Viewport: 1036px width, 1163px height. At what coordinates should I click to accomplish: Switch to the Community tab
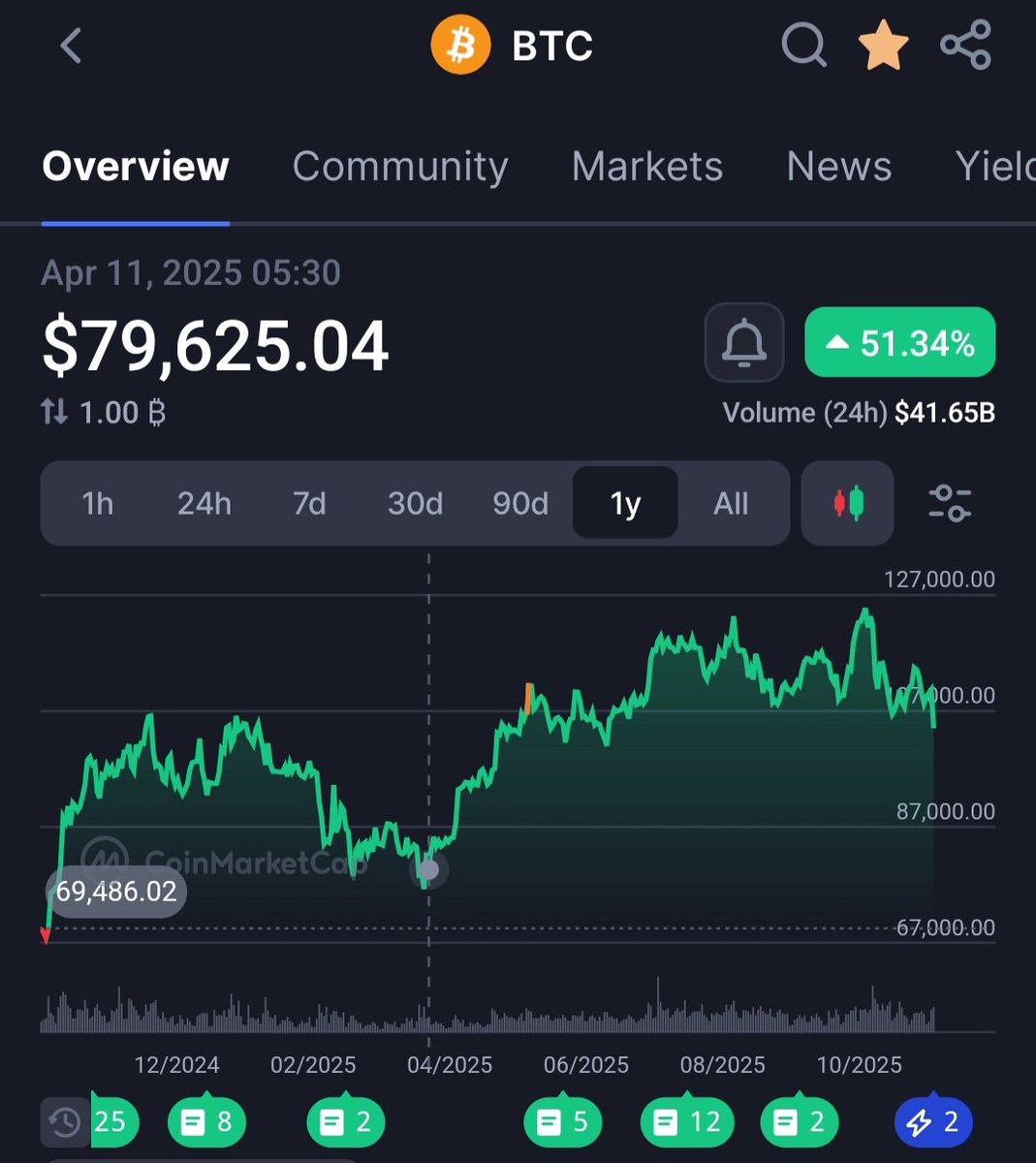tap(400, 167)
